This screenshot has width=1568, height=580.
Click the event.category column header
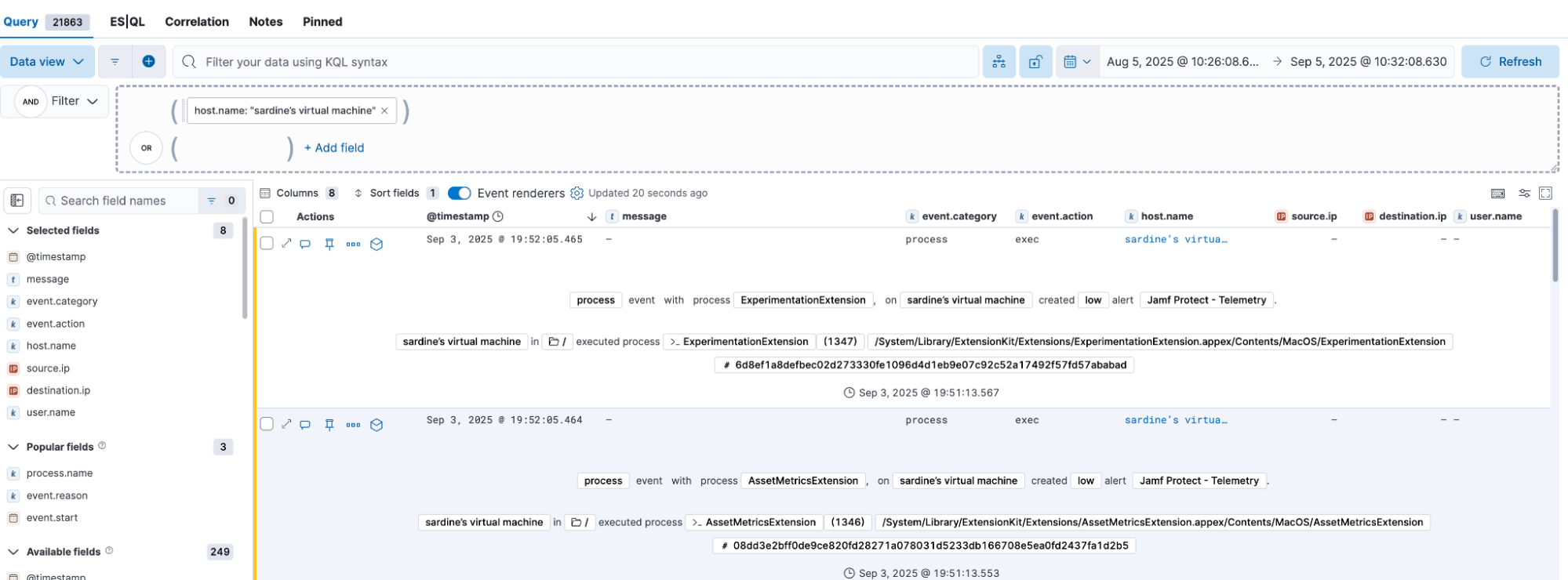(959, 216)
